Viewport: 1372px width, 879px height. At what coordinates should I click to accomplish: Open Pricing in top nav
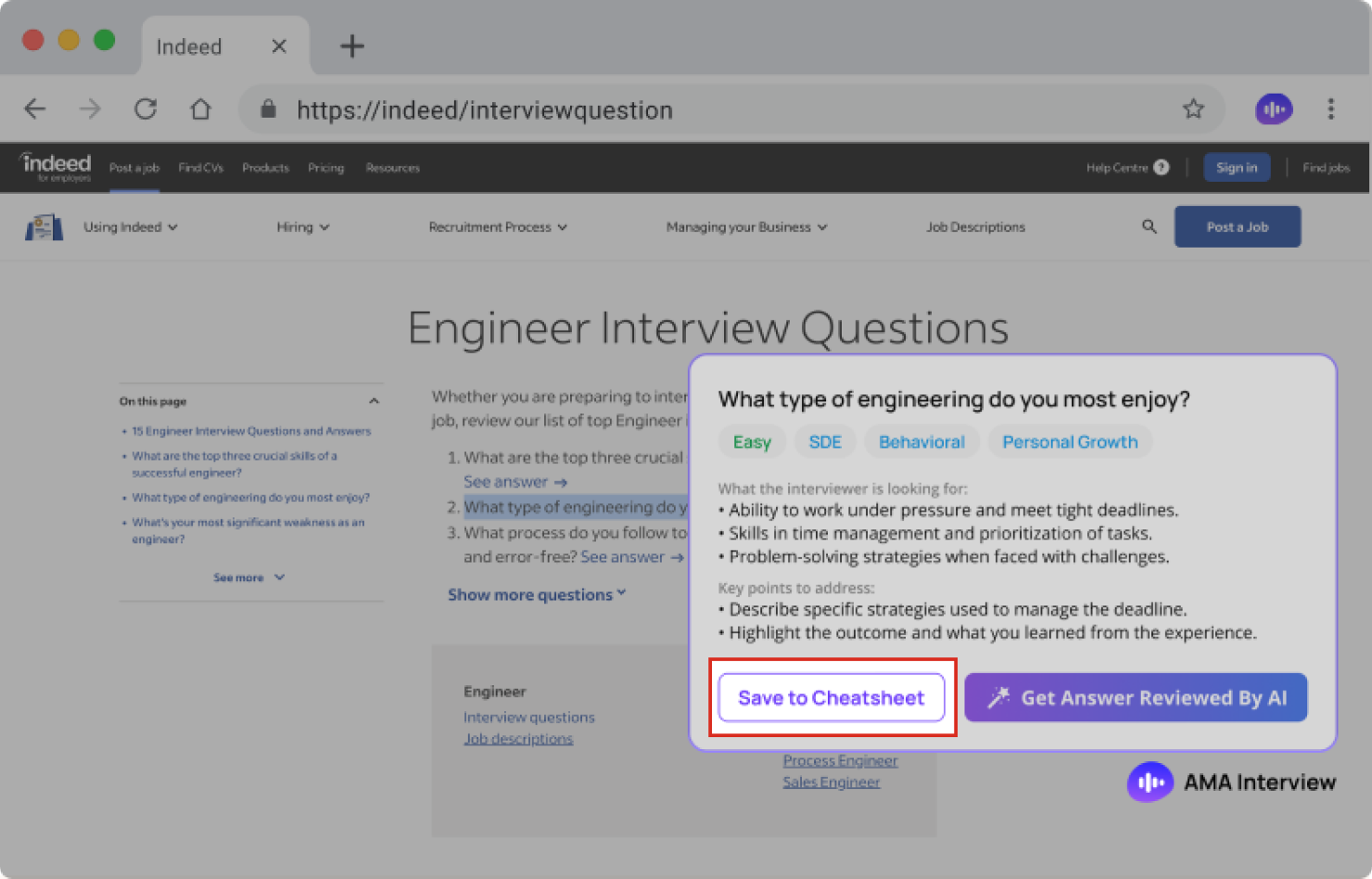325,168
